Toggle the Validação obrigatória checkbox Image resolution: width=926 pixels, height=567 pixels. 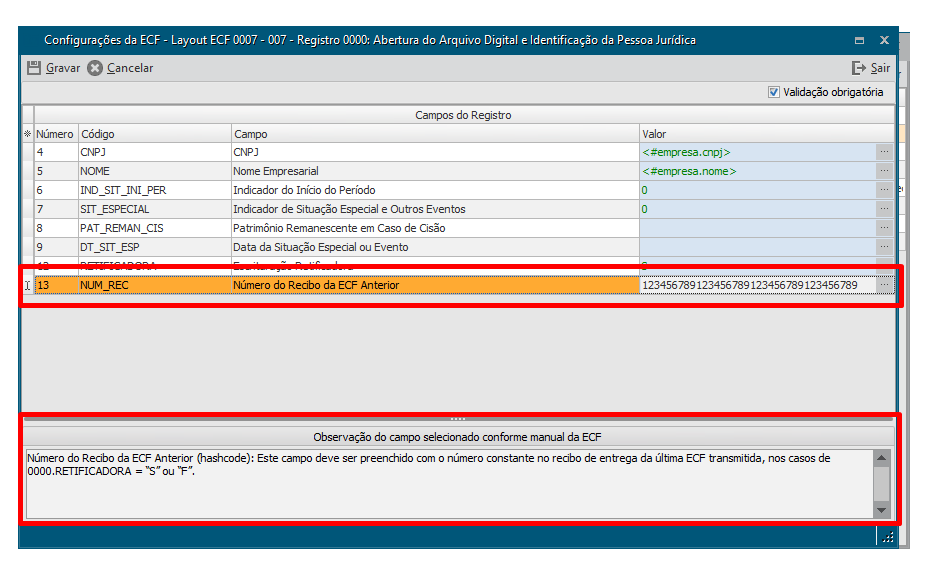click(x=774, y=92)
